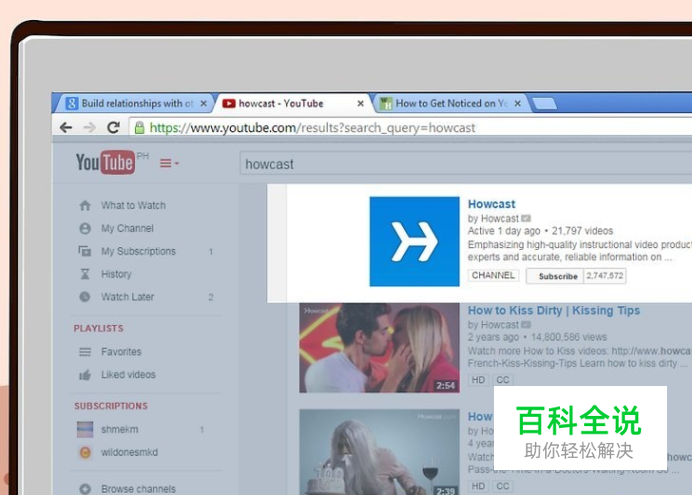Click the wikiHow favicon on third tab
Viewport: 692px width, 495px height.
click(x=386, y=104)
